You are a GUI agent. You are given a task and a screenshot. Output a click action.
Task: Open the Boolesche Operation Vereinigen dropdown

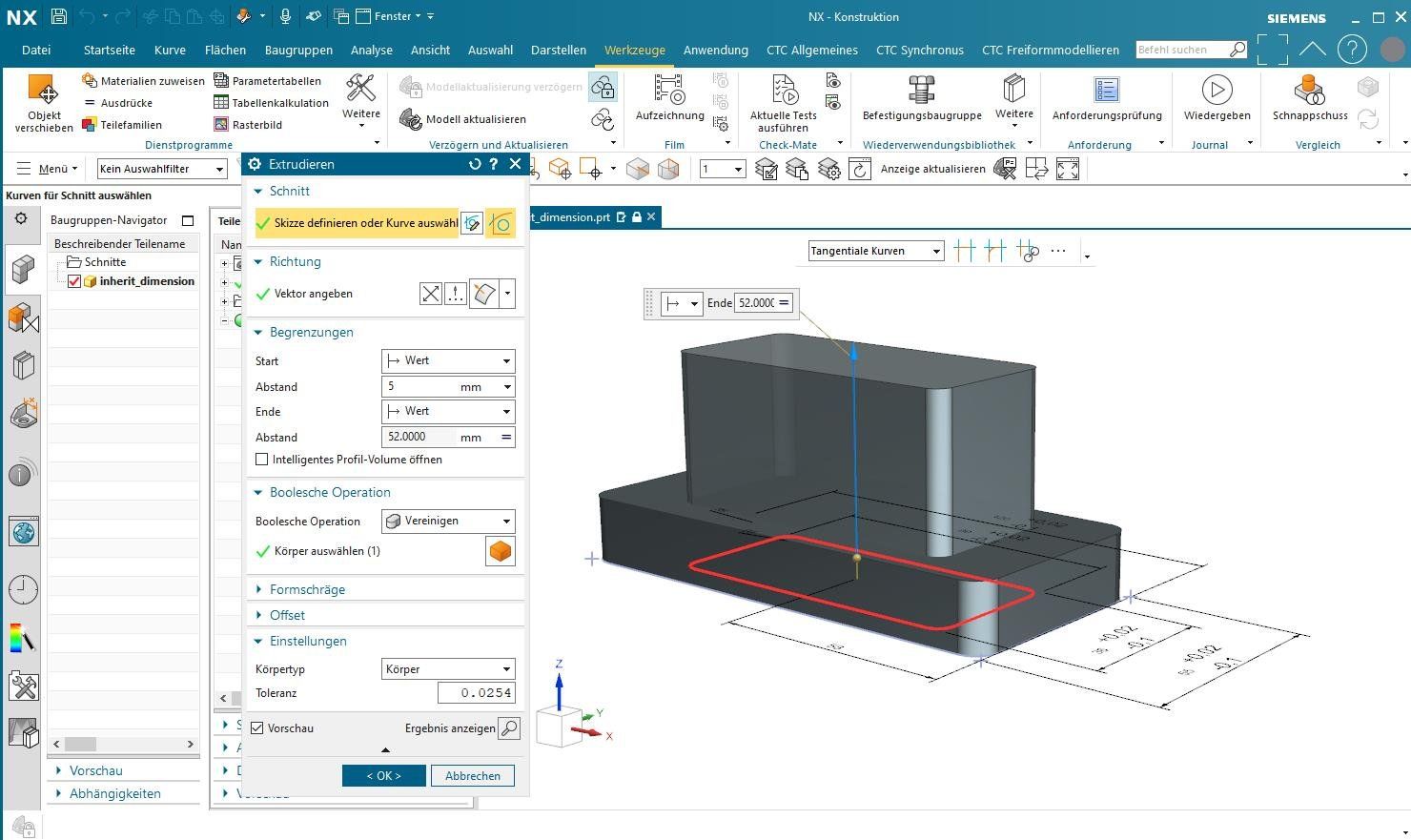click(448, 522)
